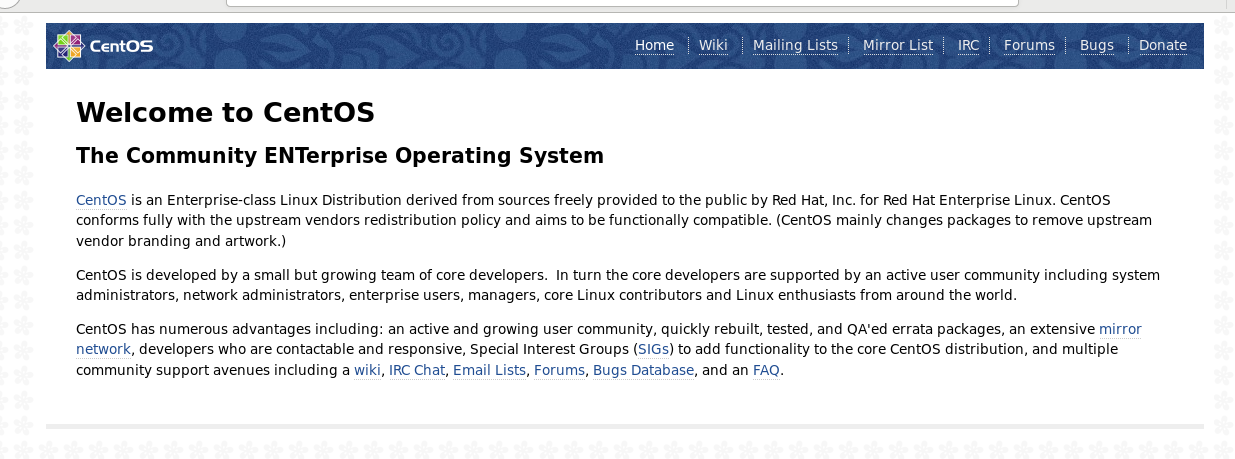The width and height of the screenshot is (1235, 459).
Task: Open the IRC Chat body link
Action: pos(417,370)
